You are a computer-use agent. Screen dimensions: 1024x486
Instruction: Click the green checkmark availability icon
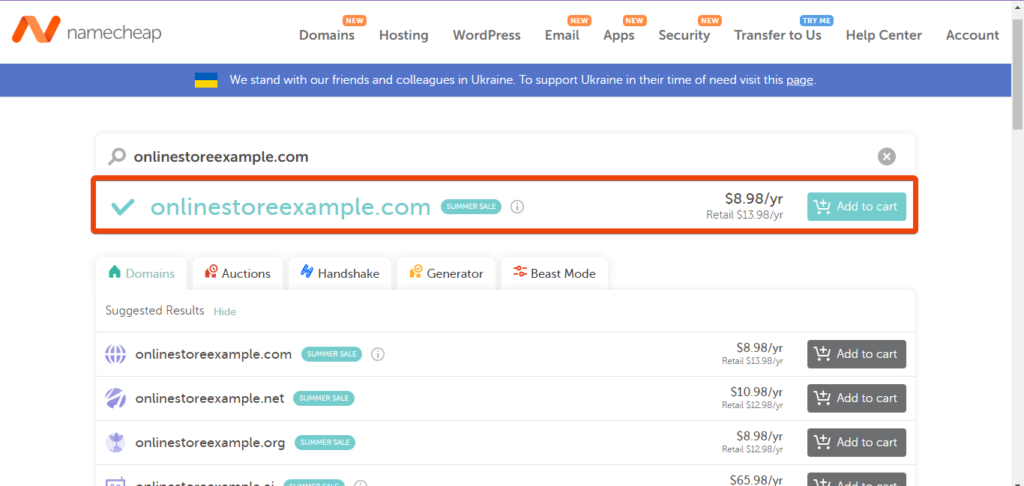123,207
